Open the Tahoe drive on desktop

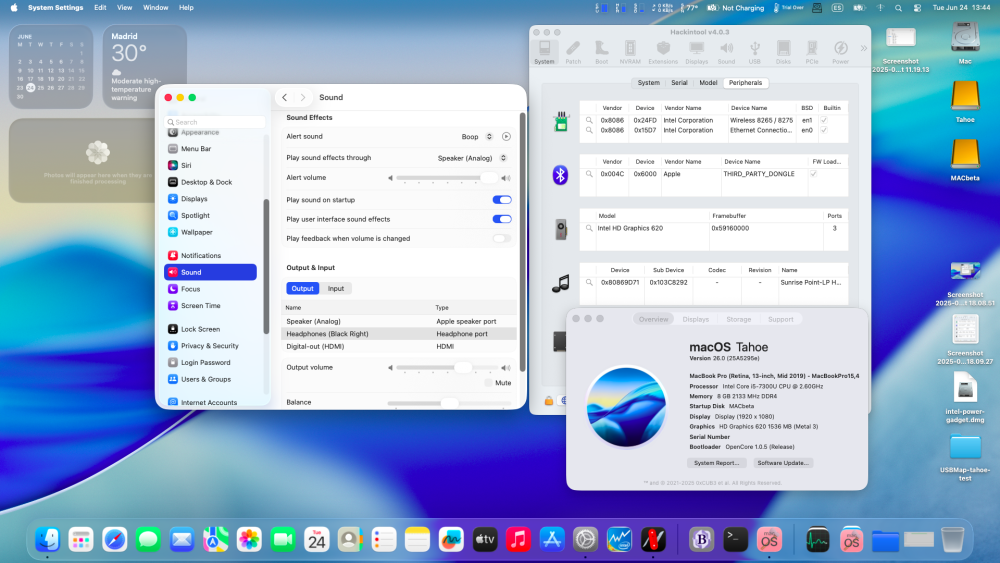click(965, 102)
